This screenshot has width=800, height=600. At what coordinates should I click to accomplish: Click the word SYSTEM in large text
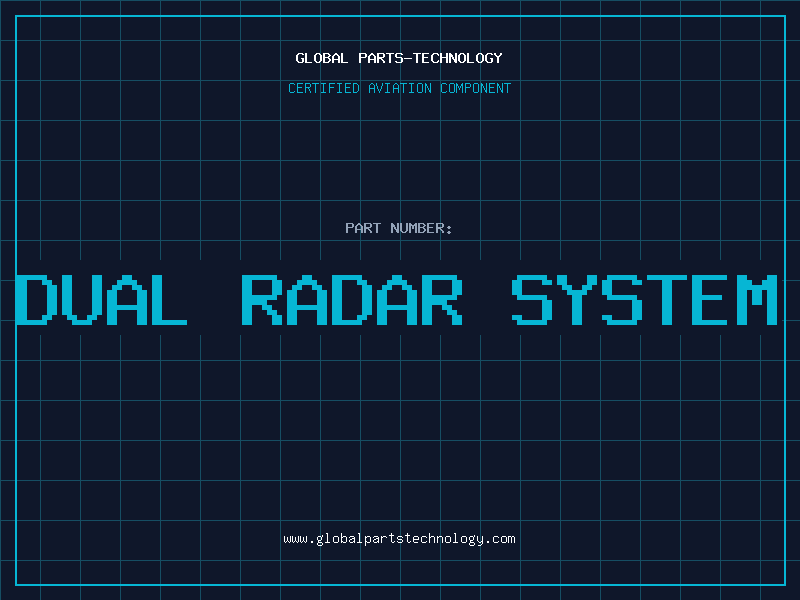[x=645, y=299]
